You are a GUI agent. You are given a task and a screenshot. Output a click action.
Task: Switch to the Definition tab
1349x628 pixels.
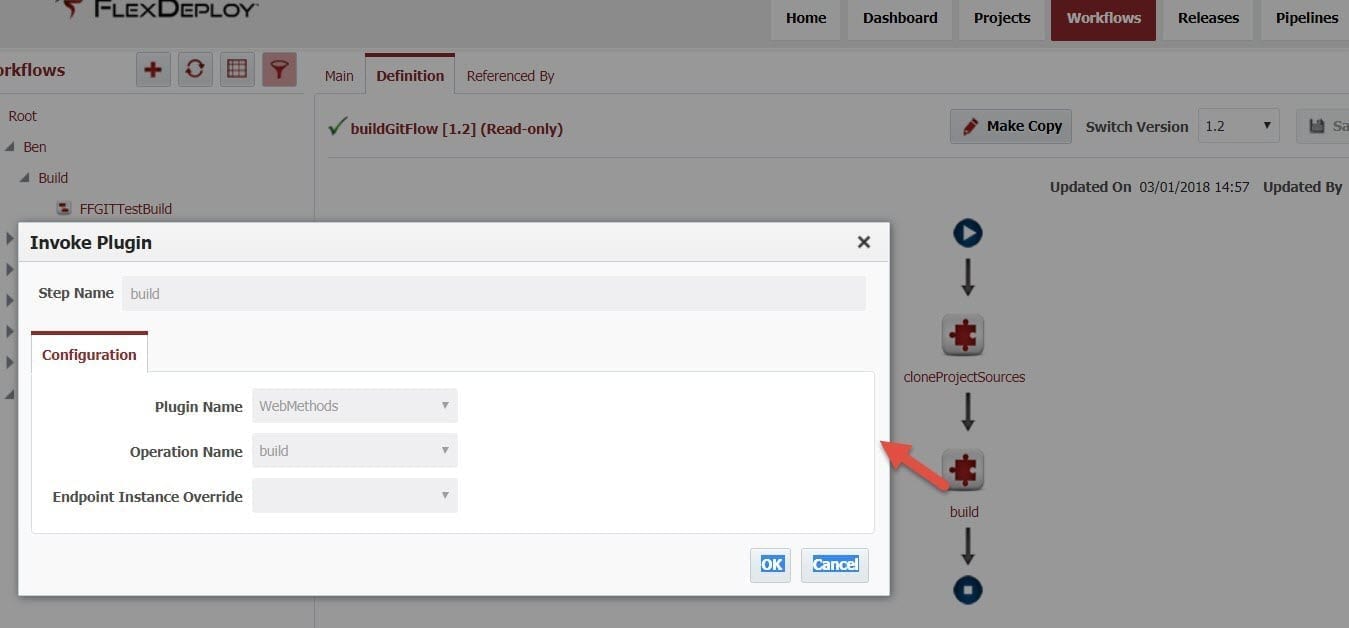pos(410,75)
